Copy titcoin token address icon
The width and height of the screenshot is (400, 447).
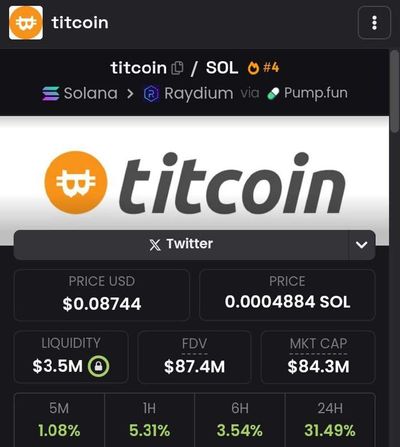177,68
